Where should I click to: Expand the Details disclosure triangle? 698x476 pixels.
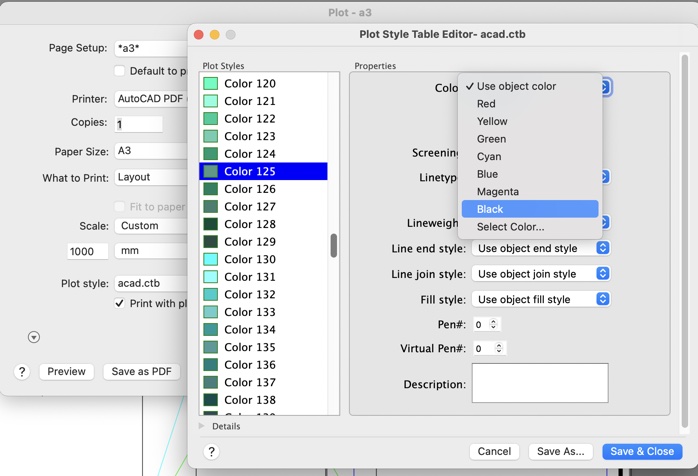click(x=202, y=426)
